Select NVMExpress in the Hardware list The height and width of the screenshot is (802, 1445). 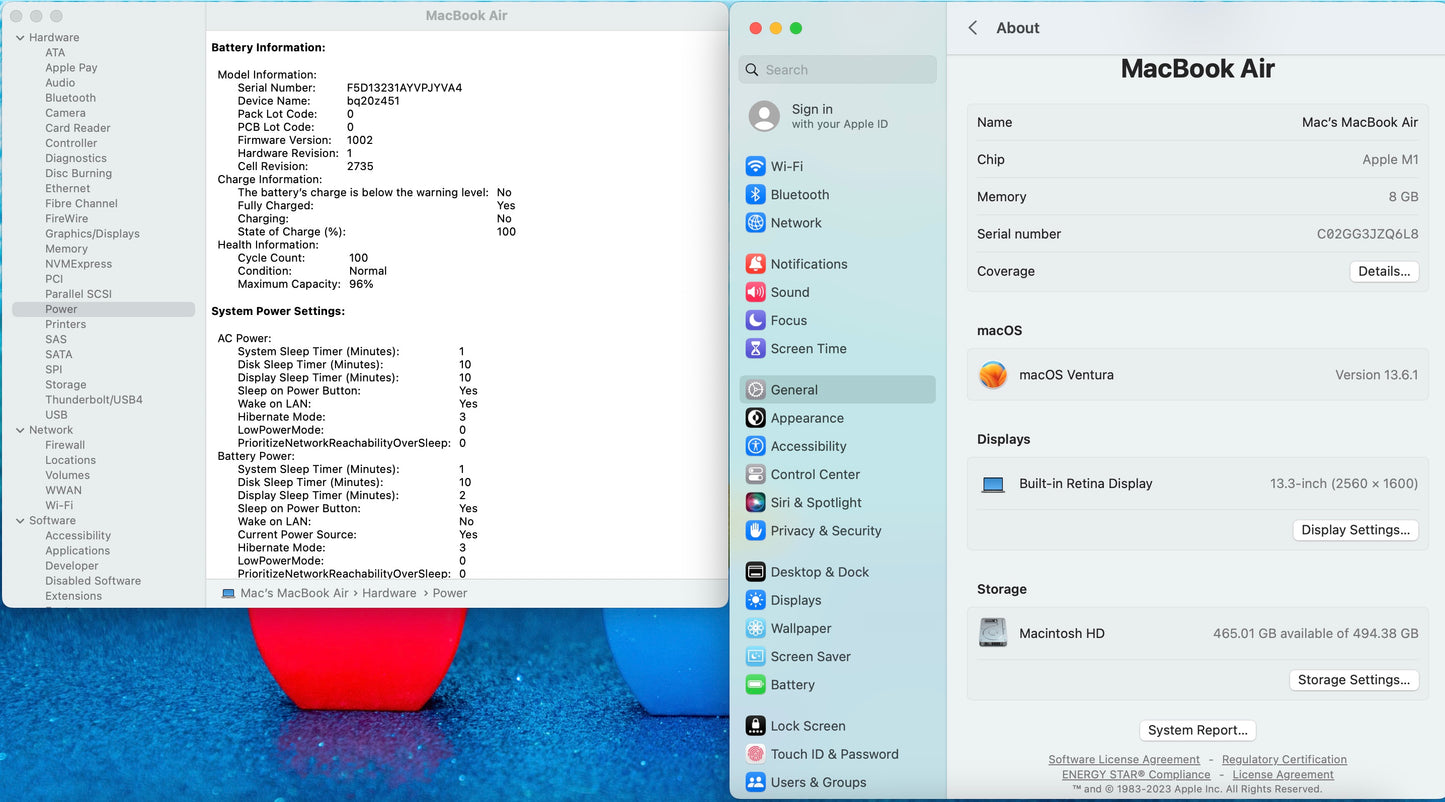[x=78, y=264]
